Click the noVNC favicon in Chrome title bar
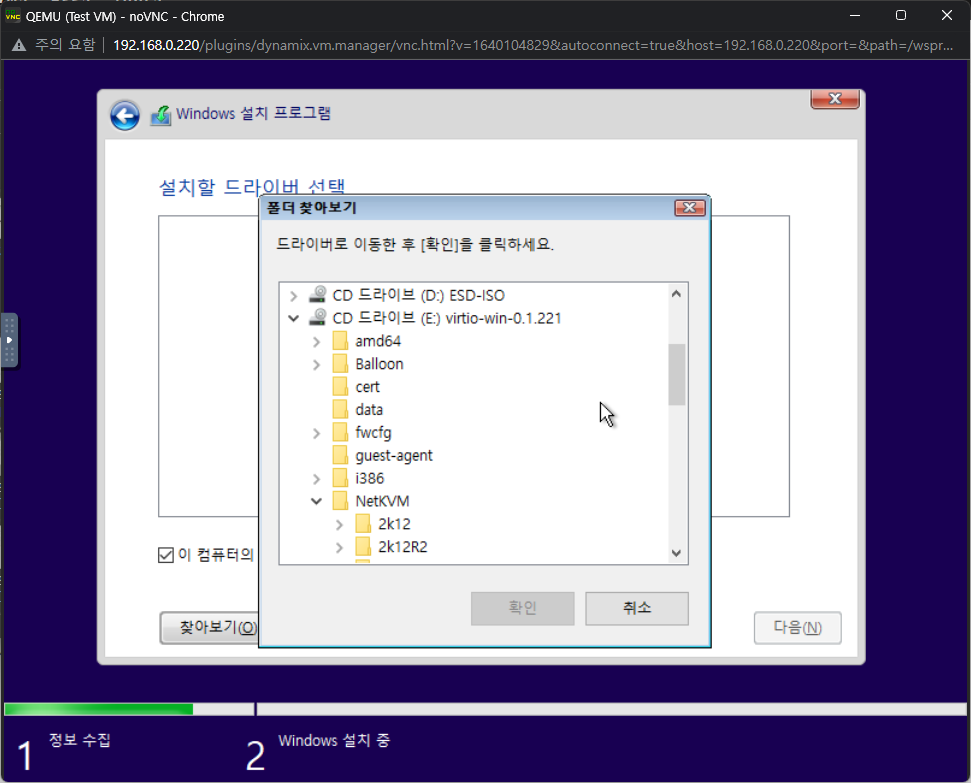The height and width of the screenshot is (783, 971). tap(12, 16)
